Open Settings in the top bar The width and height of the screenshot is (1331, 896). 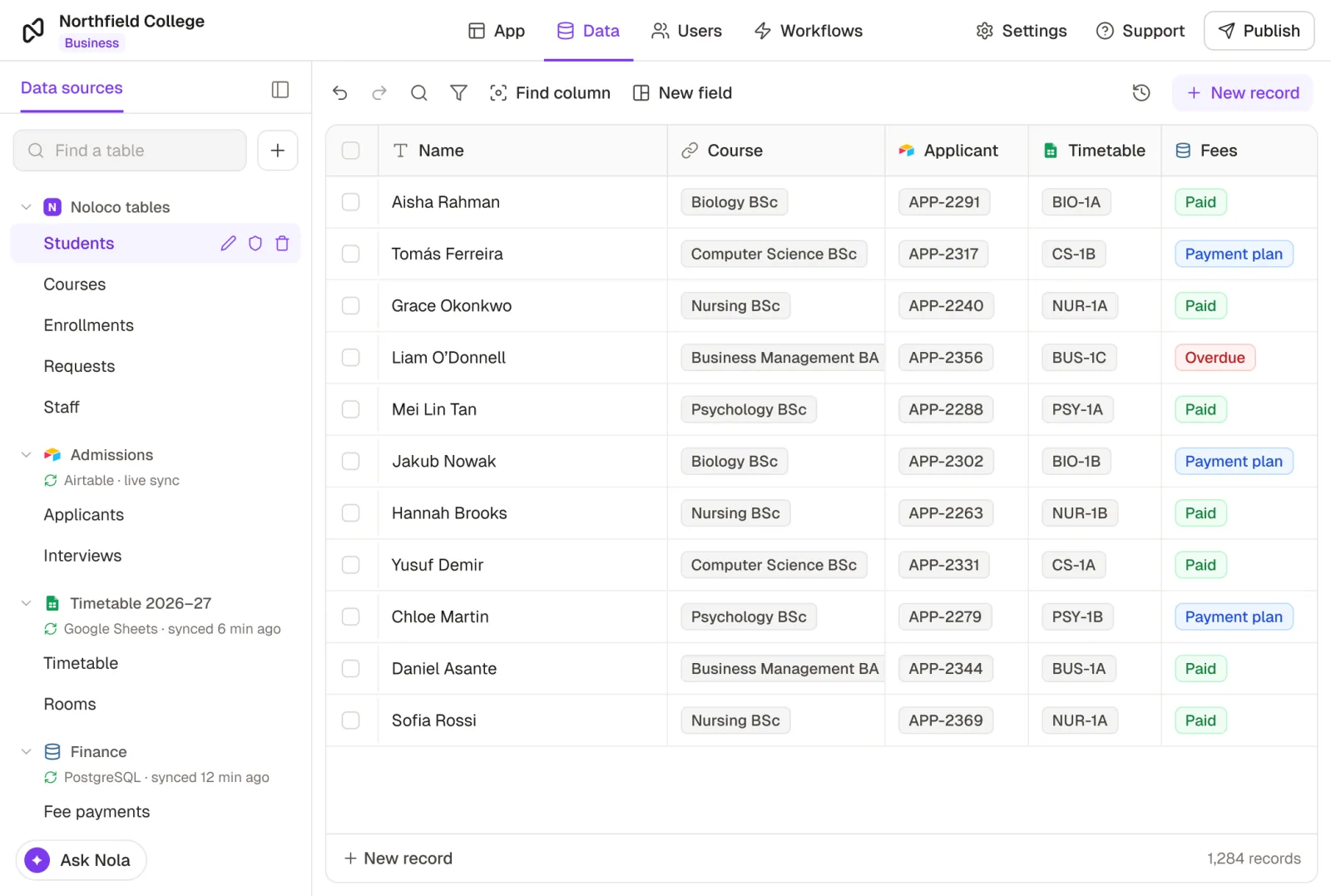tap(1021, 31)
